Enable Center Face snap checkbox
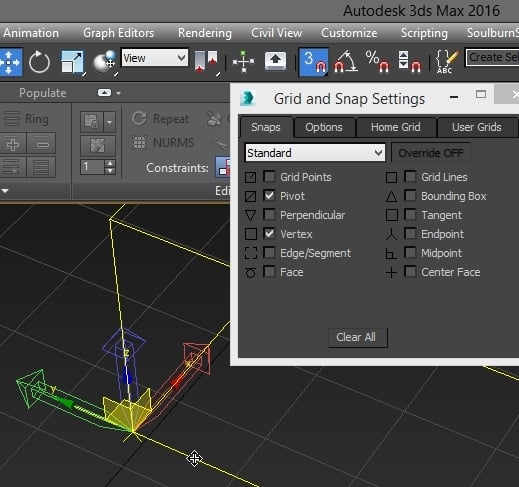519x487 pixels. (x=410, y=271)
